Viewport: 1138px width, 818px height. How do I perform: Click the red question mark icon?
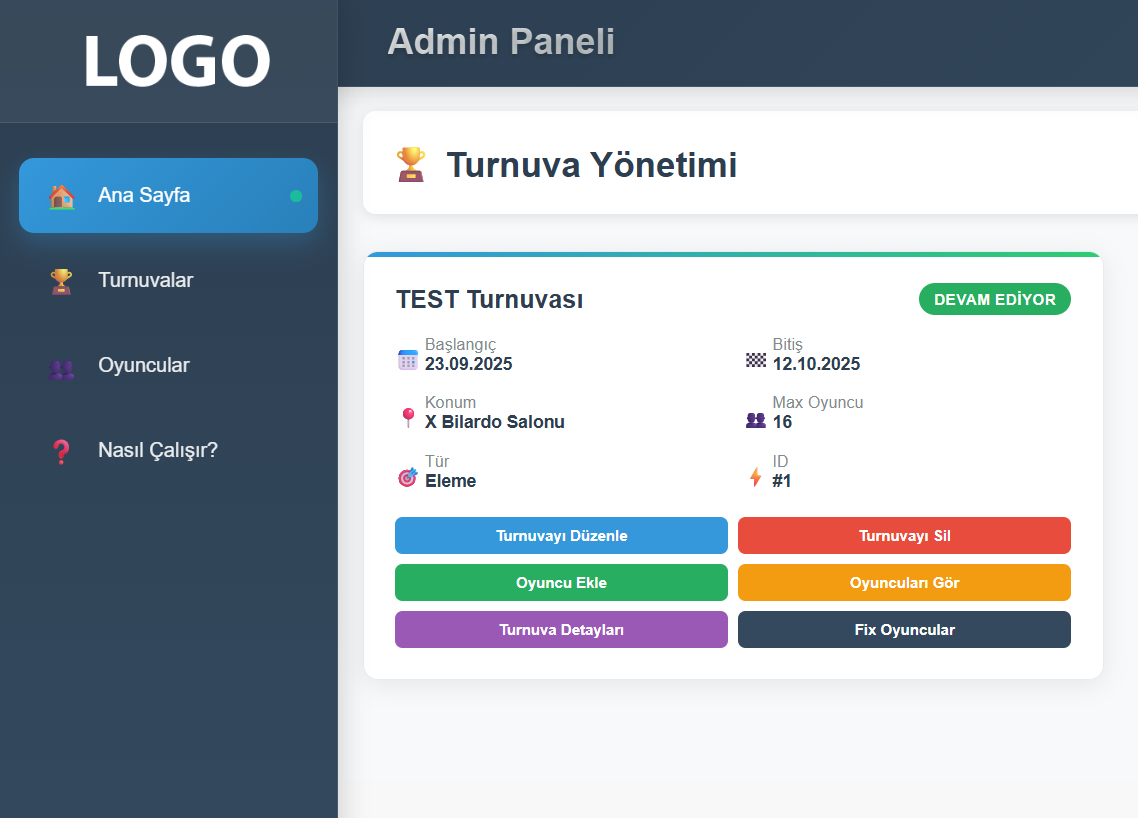pos(61,451)
